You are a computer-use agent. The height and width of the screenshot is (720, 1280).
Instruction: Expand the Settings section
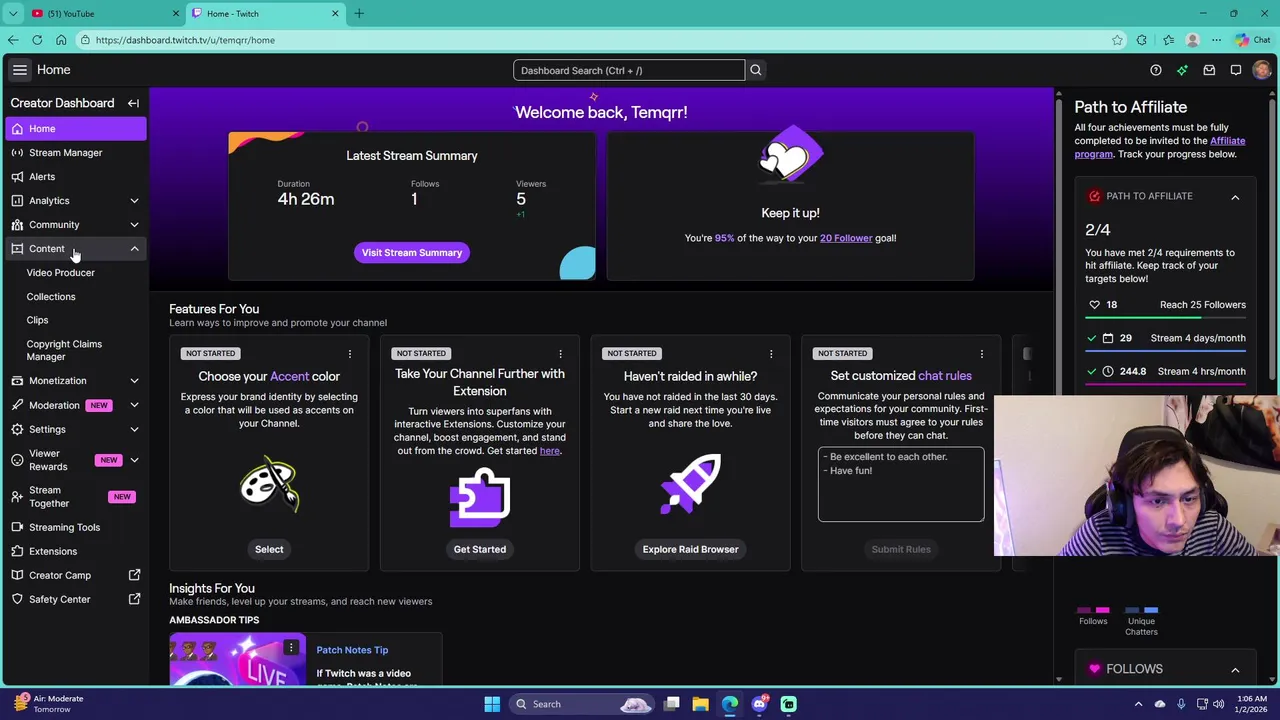click(134, 429)
